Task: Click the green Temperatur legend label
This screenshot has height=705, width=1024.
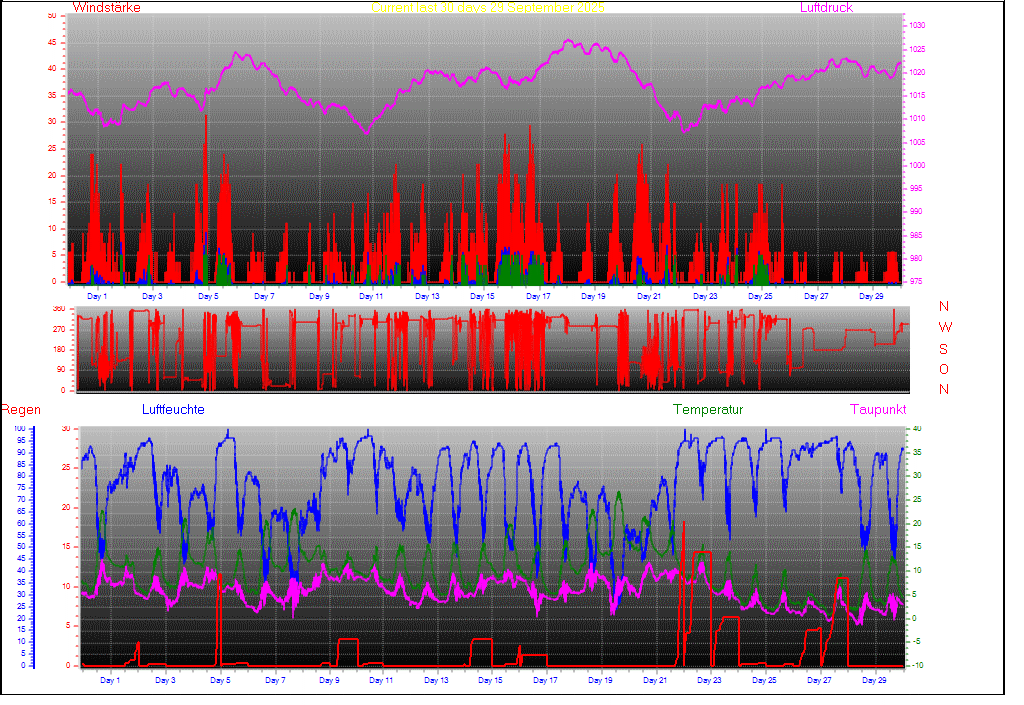Action: point(708,410)
